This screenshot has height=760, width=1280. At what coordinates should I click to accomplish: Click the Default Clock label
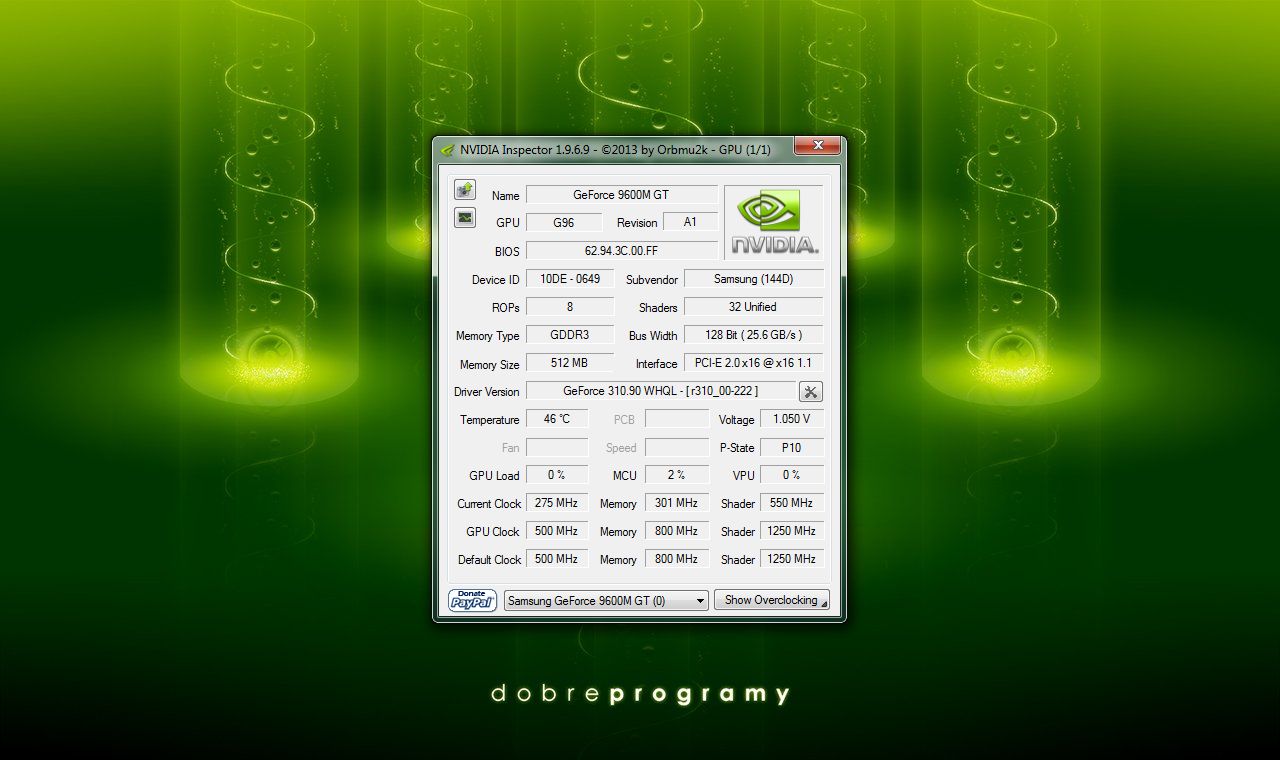pos(490,560)
